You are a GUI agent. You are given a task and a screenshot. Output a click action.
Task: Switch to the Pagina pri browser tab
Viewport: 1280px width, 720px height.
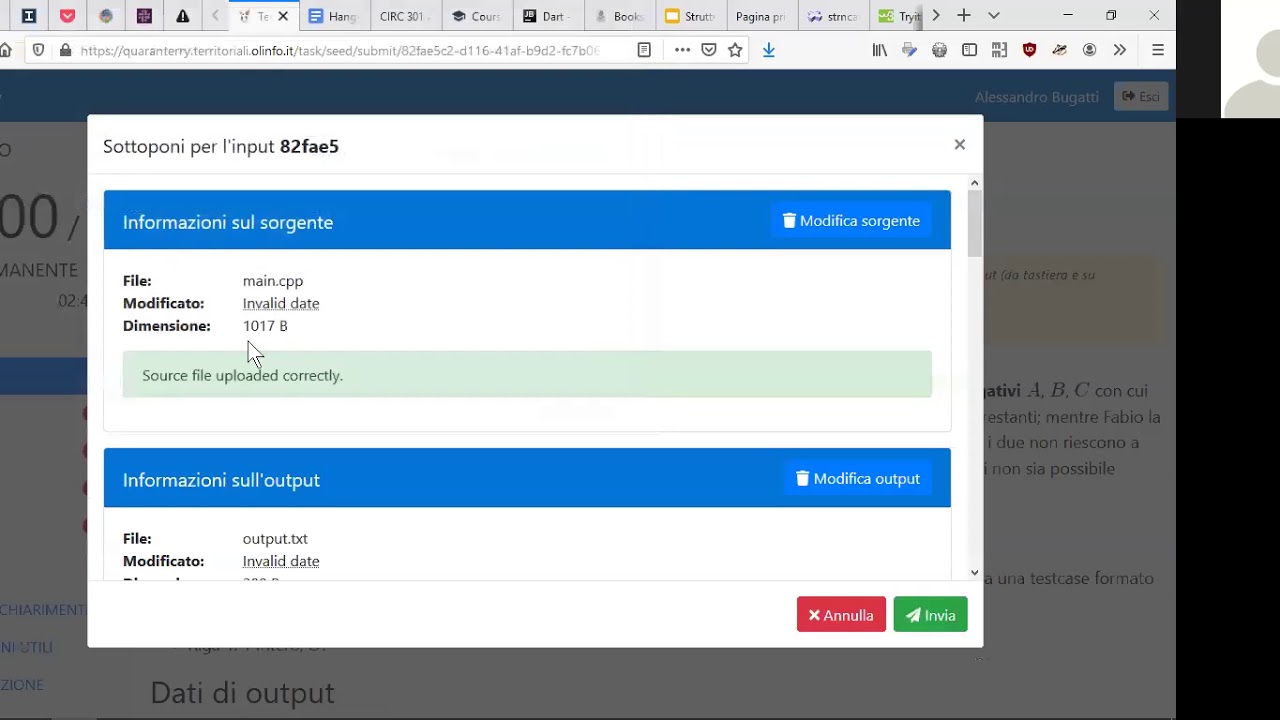(x=761, y=16)
